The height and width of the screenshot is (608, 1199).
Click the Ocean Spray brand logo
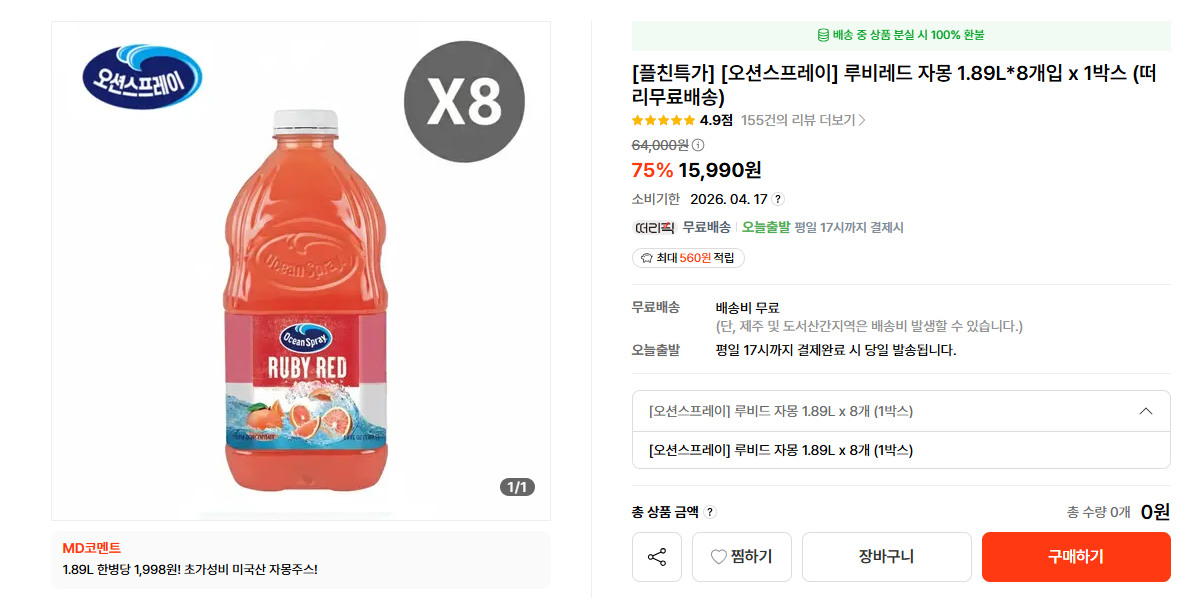(x=141, y=79)
